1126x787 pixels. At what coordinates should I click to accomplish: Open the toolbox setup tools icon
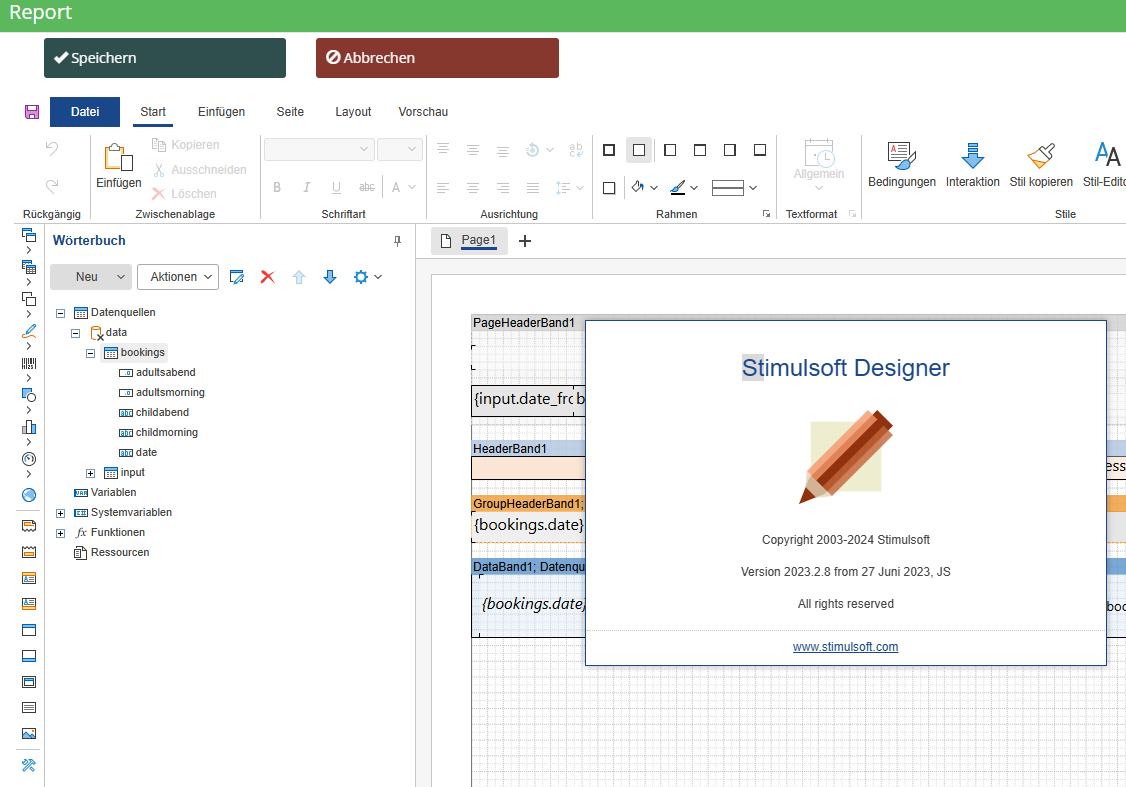click(29, 765)
